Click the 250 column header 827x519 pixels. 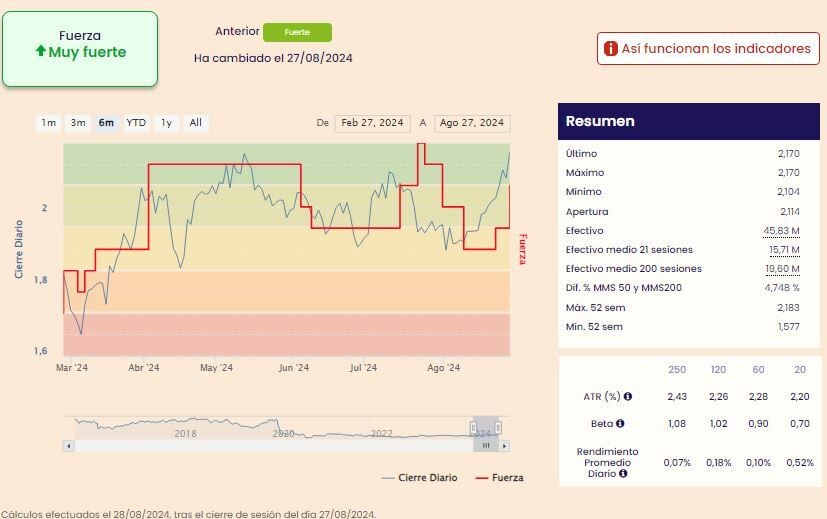pos(677,370)
